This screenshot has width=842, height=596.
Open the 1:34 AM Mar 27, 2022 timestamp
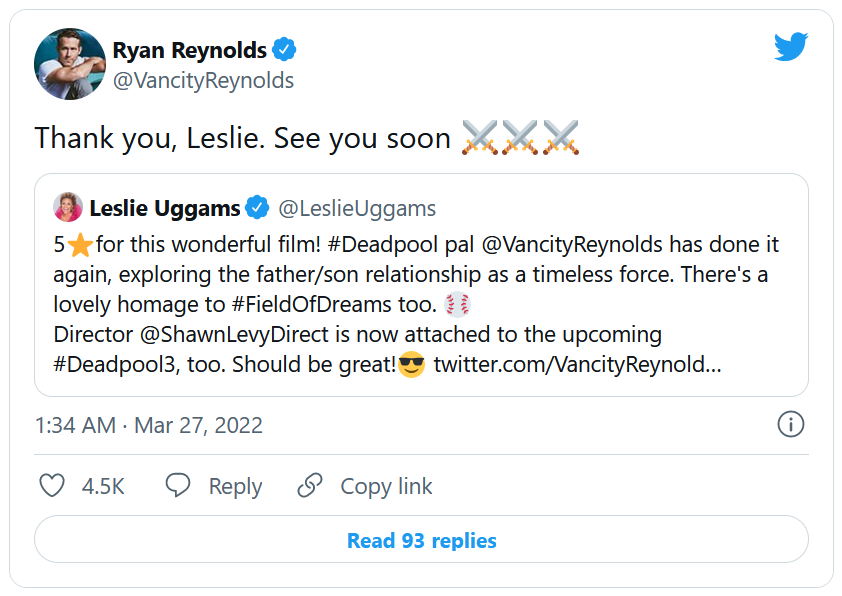(x=149, y=425)
